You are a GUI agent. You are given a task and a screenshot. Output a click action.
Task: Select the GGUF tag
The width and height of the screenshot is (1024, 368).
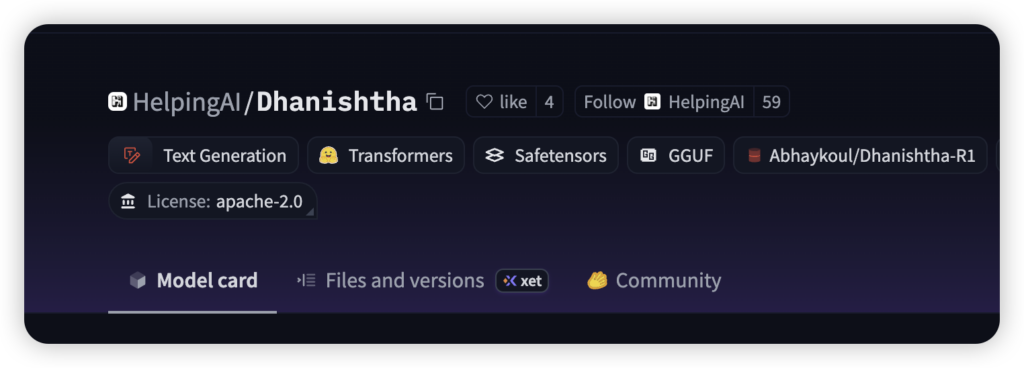676,155
